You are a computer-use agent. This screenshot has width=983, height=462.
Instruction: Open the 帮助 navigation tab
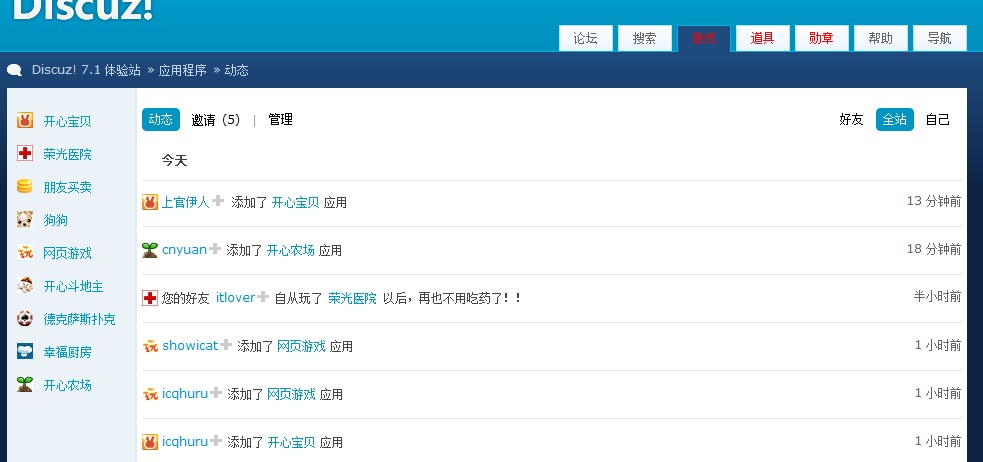(880, 38)
